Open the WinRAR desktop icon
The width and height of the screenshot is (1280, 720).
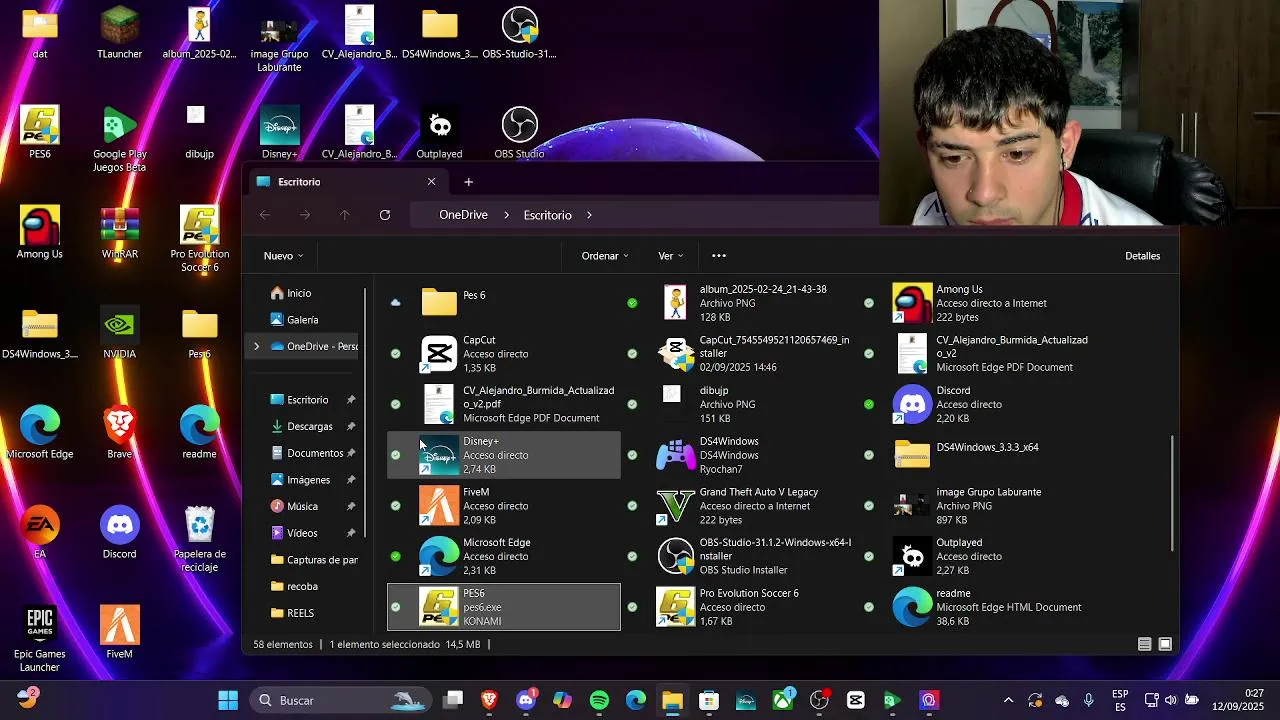click(x=119, y=233)
